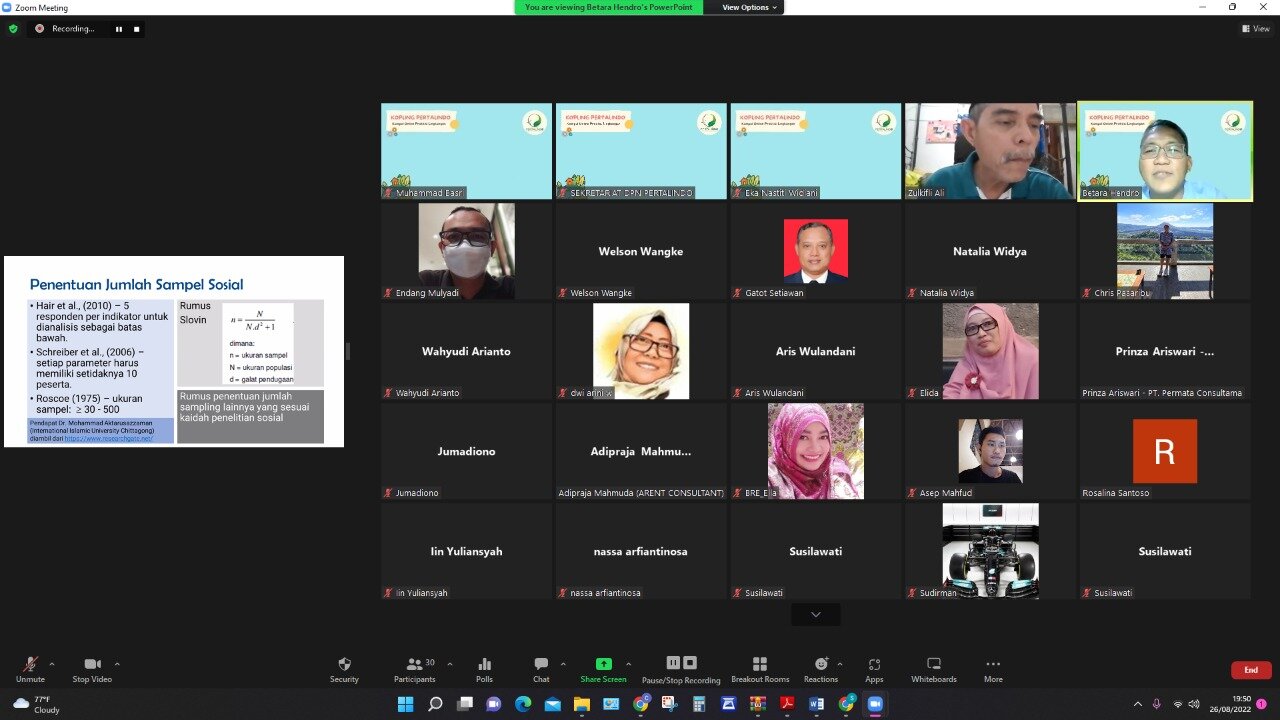The height and width of the screenshot is (720, 1280).
Task: Select Betara Hendro's video tile
Action: [1164, 151]
